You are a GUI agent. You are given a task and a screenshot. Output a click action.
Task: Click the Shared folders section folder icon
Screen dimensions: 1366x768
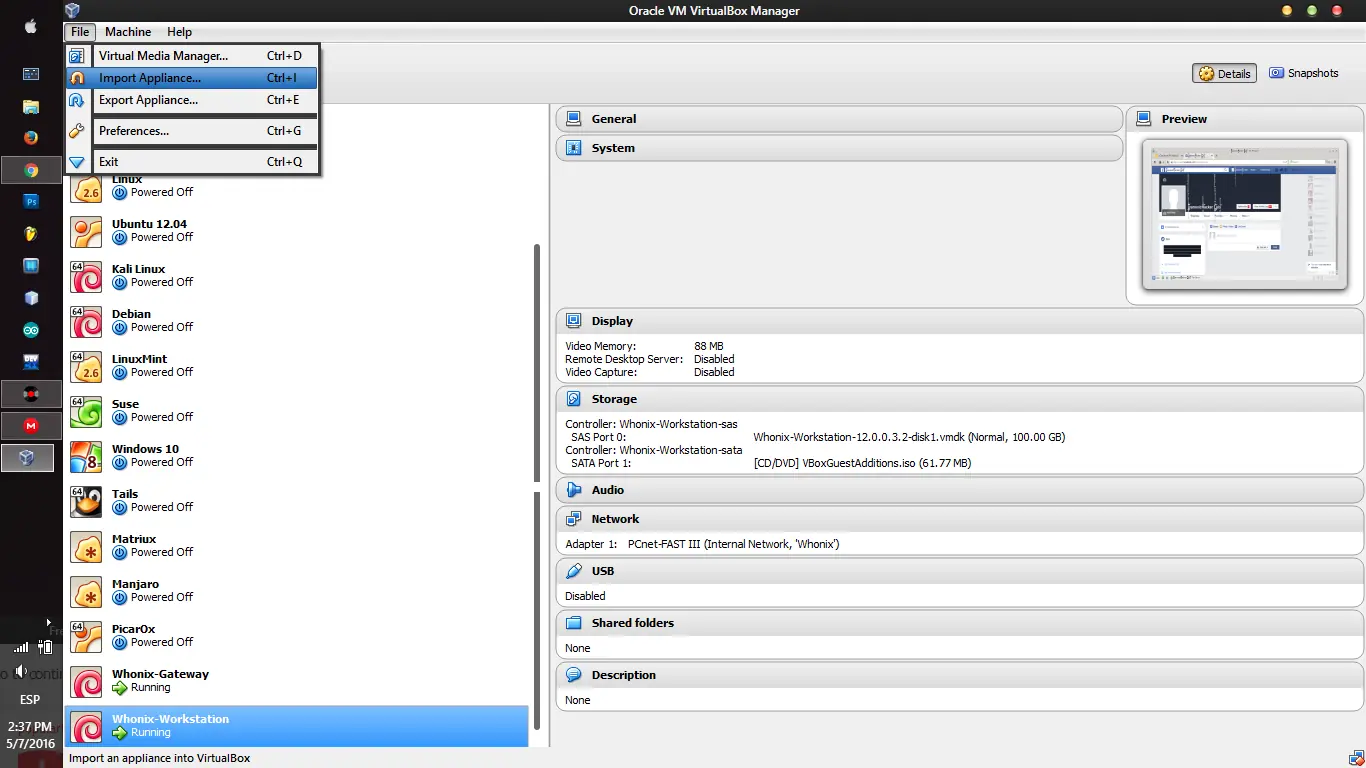click(x=574, y=623)
